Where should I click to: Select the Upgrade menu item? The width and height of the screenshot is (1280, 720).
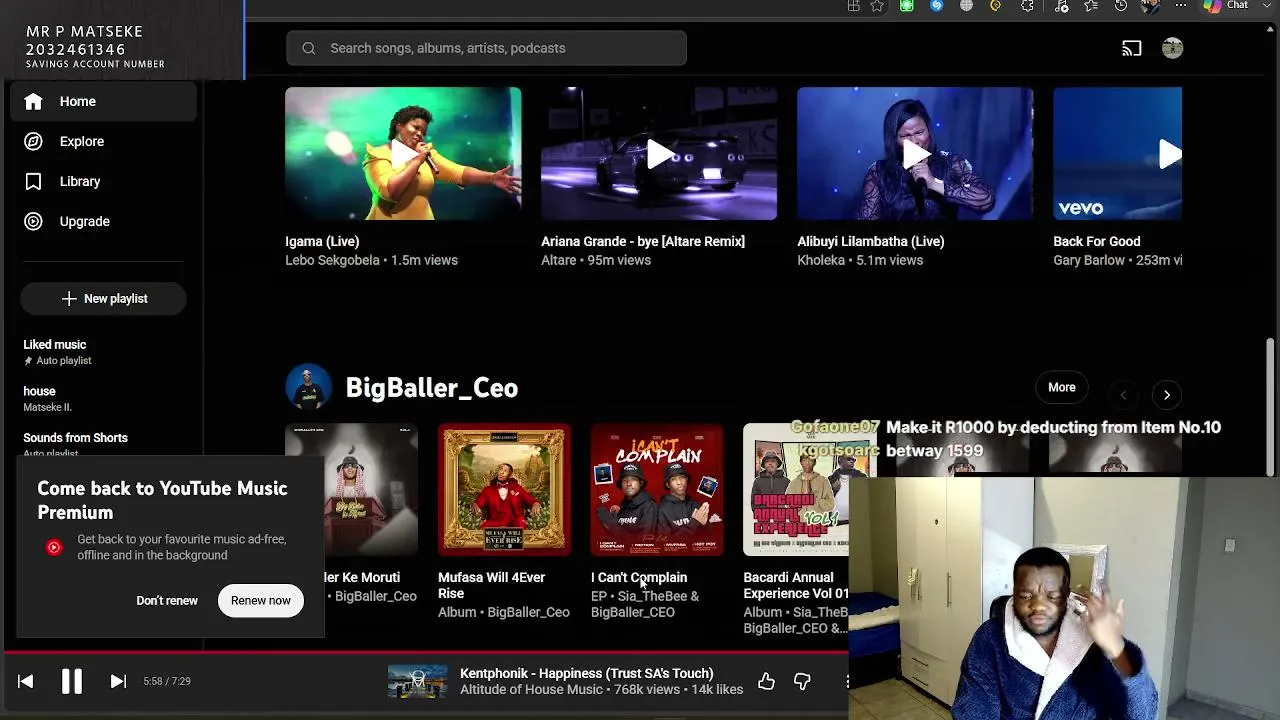(104, 221)
